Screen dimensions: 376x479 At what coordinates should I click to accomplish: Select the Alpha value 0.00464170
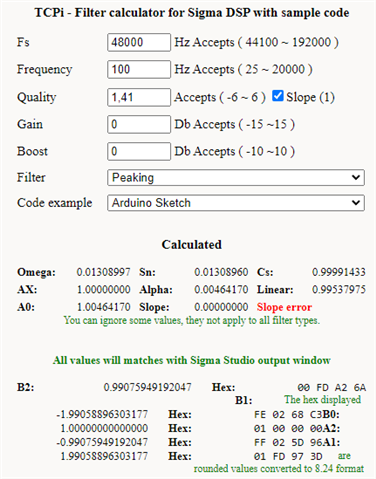221,289
